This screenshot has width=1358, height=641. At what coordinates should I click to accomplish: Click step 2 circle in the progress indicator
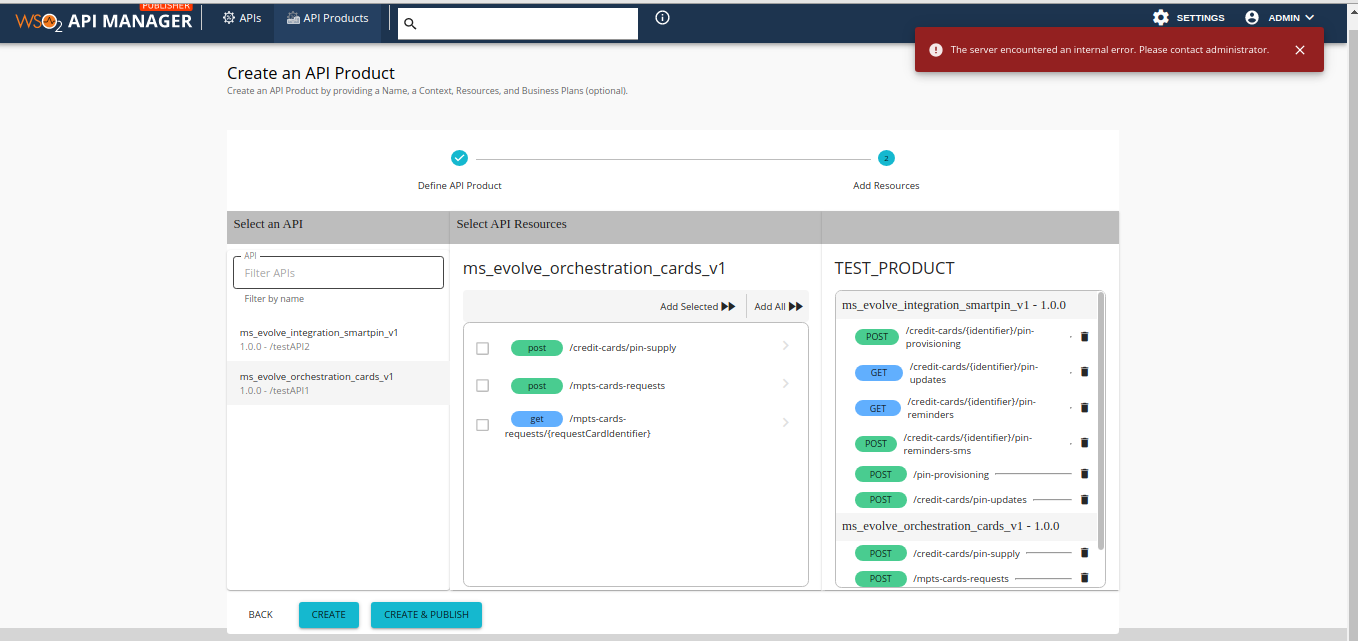(886, 158)
